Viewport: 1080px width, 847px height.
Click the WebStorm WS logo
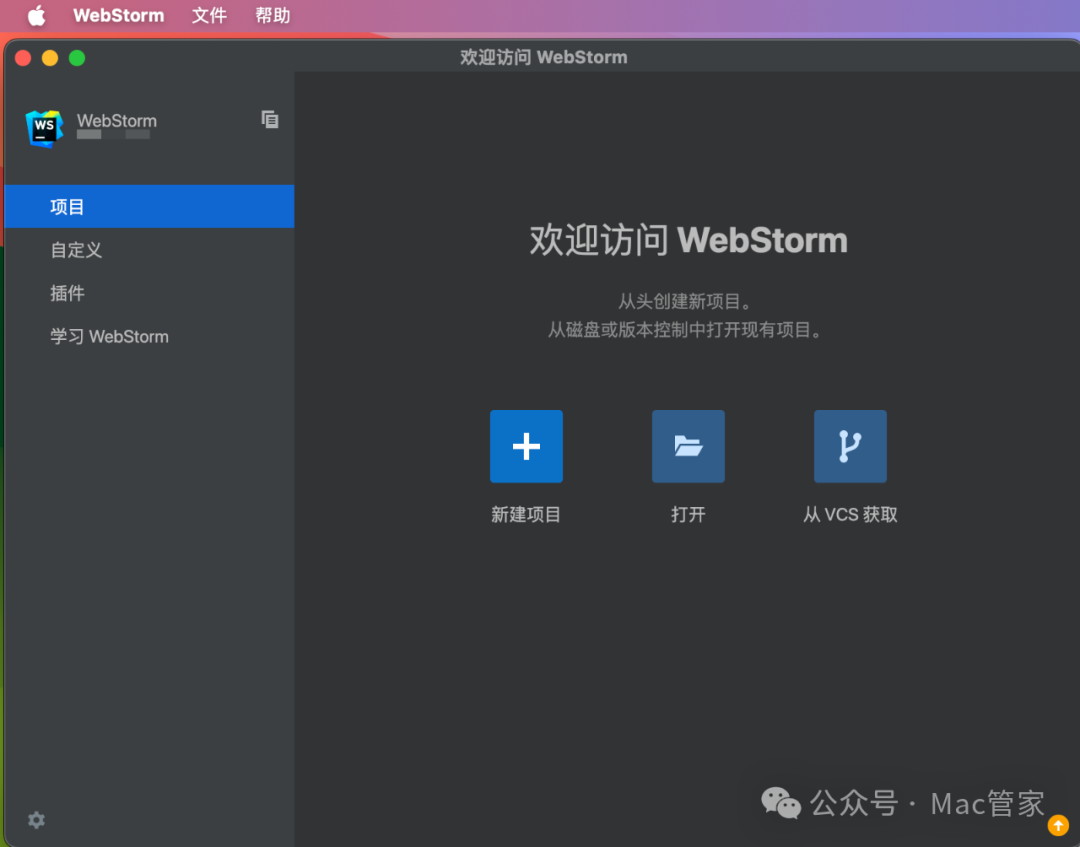click(x=44, y=128)
